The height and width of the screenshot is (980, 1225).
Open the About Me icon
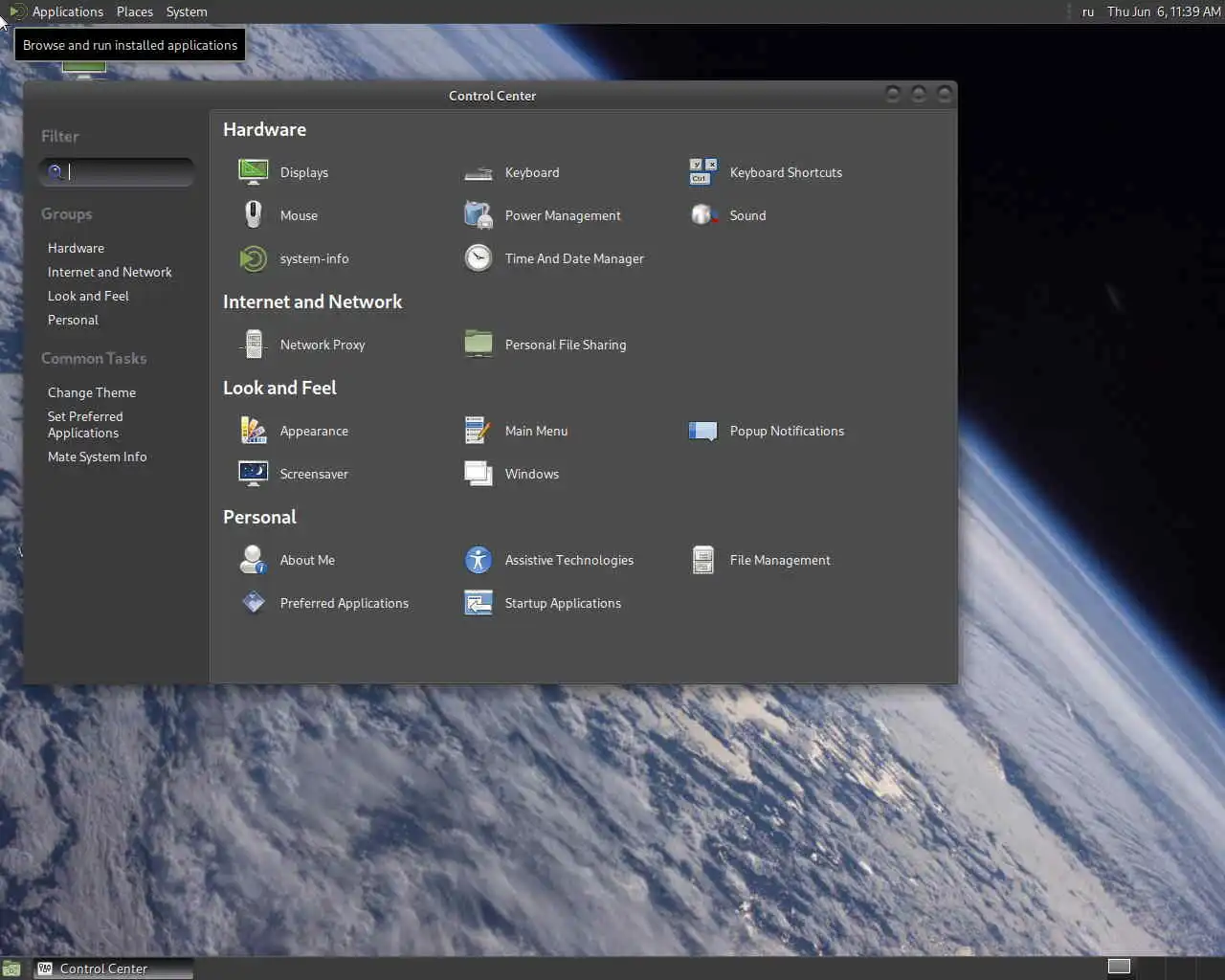[x=254, y=560]
